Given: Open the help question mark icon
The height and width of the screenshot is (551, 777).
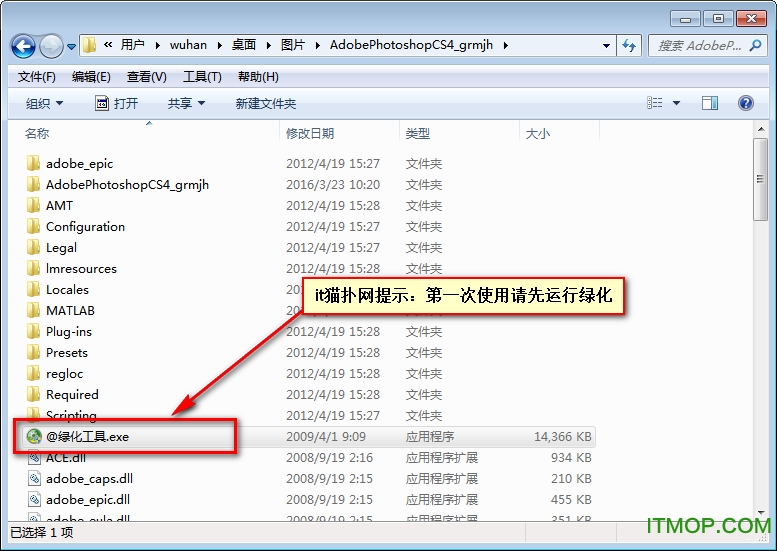Looking at the screenshot, I should pyautogui.click(x=745, y=103).
